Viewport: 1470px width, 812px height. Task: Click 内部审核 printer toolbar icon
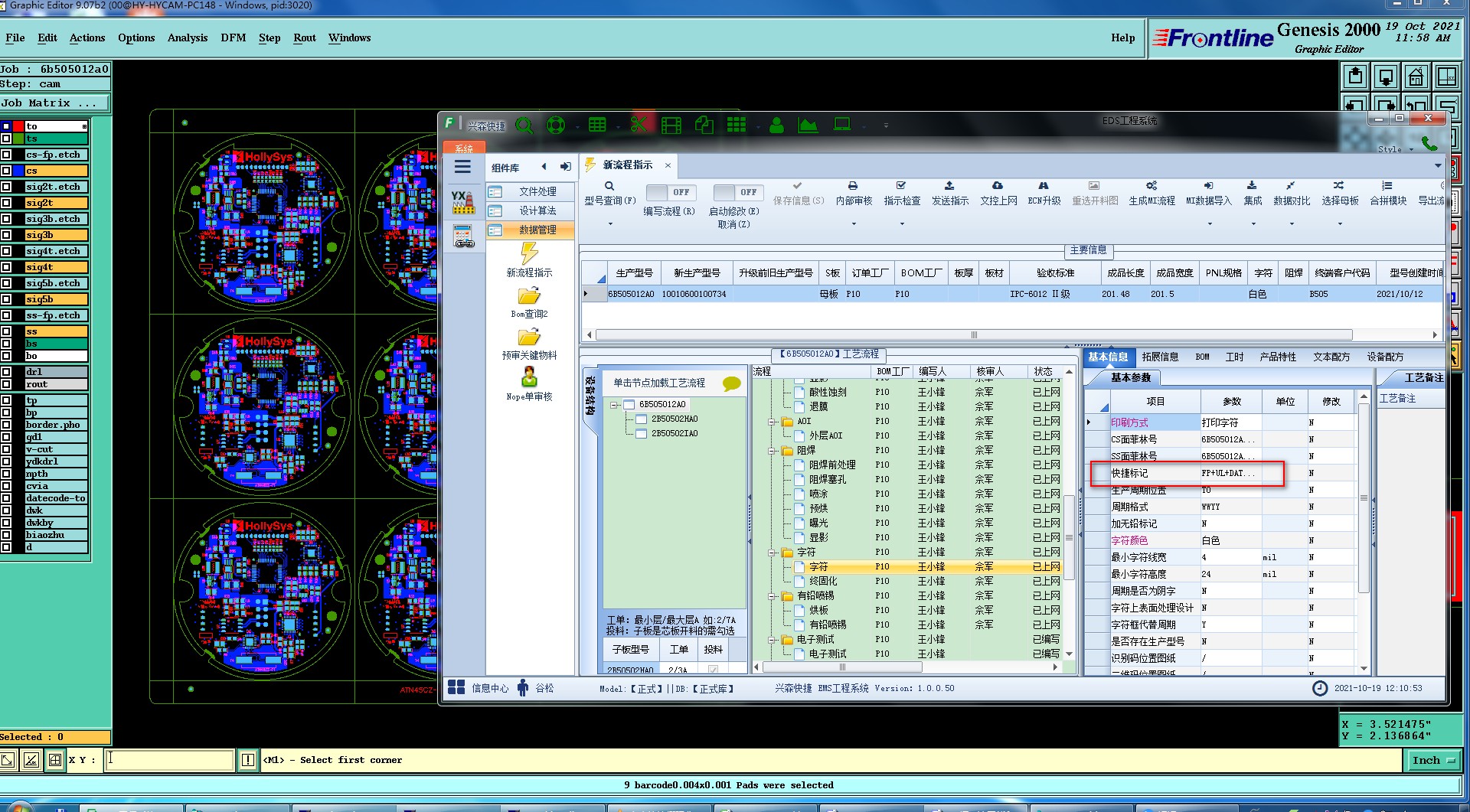point(853,186)
